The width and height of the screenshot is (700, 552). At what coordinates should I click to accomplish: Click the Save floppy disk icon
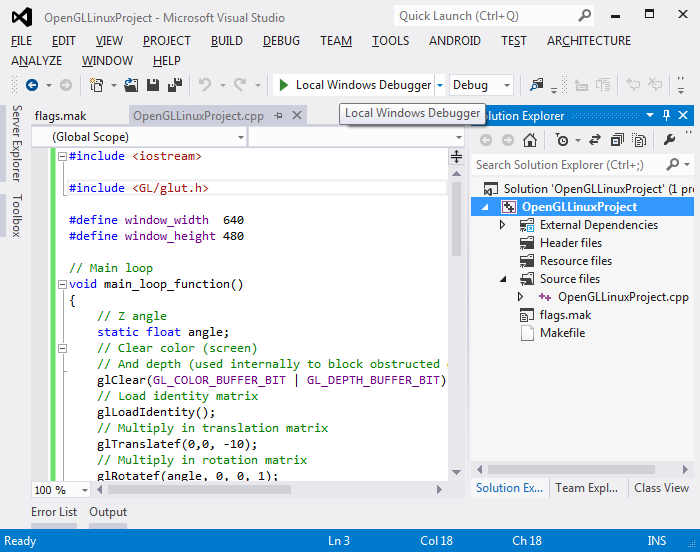[x=153, y=85]
